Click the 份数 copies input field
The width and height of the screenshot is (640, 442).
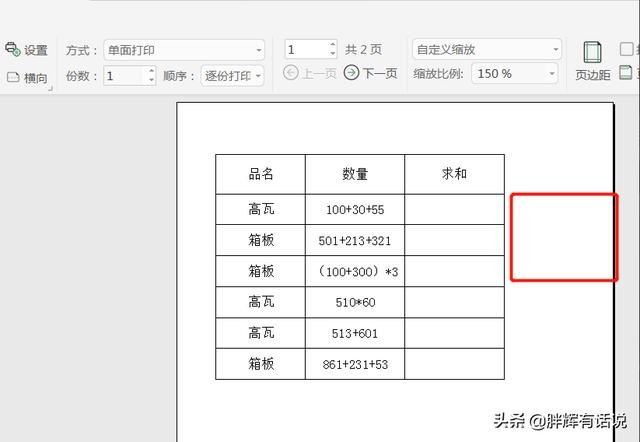click(x=124, y=75)
